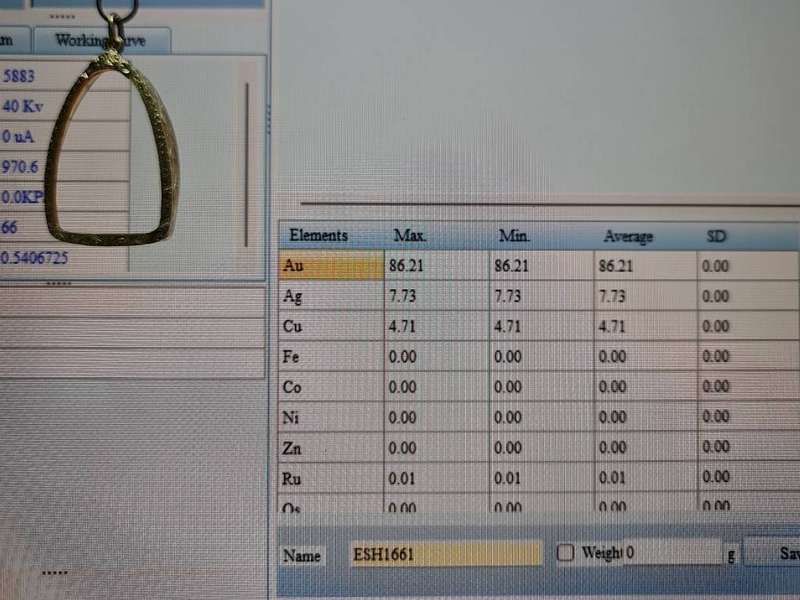
Task: Select the Ru element row
Action: pyautogui.click(x=330, y=478)
